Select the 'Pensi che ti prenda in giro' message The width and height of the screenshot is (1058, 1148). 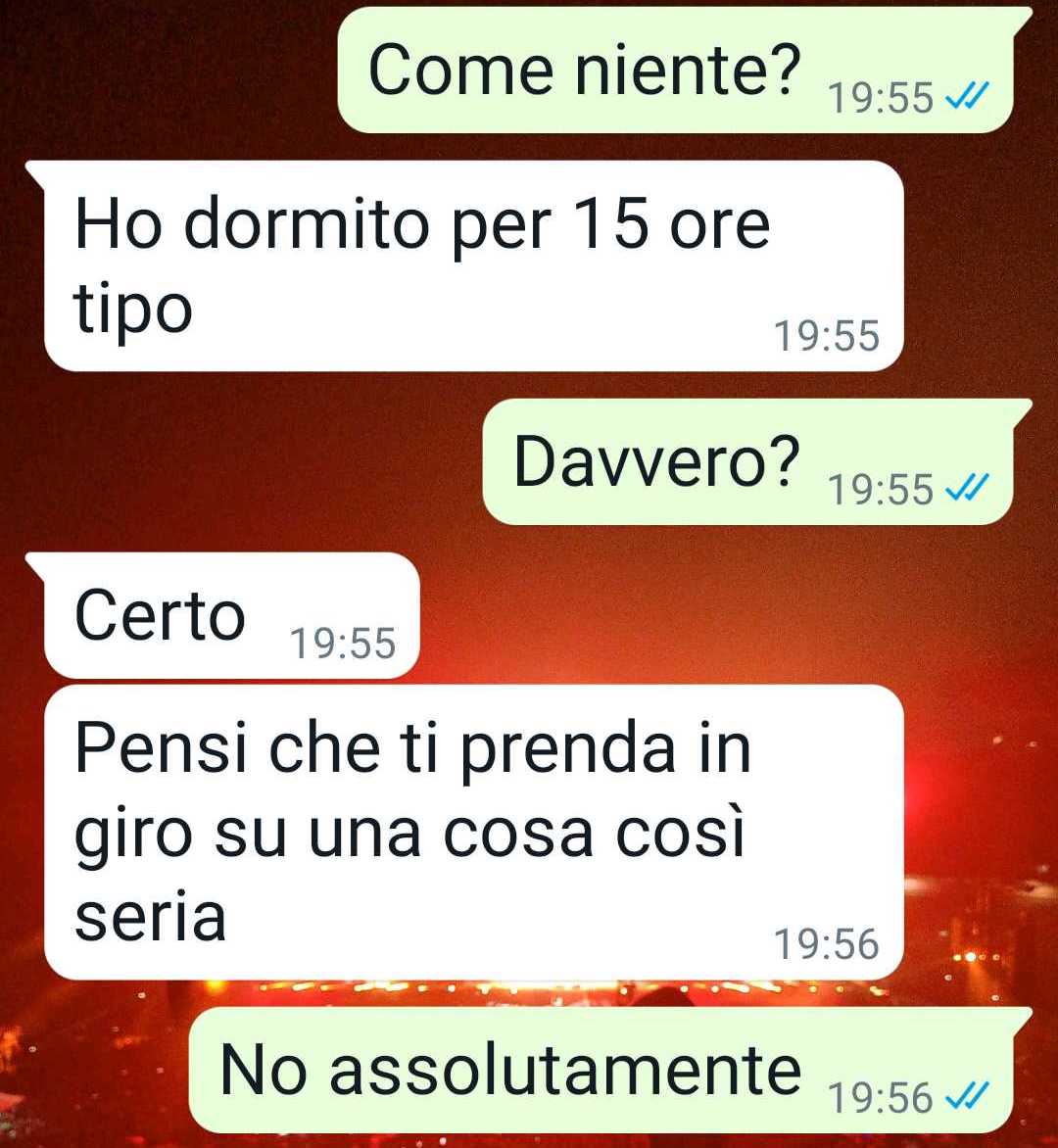pyautogui.click(x=474, y=833)
